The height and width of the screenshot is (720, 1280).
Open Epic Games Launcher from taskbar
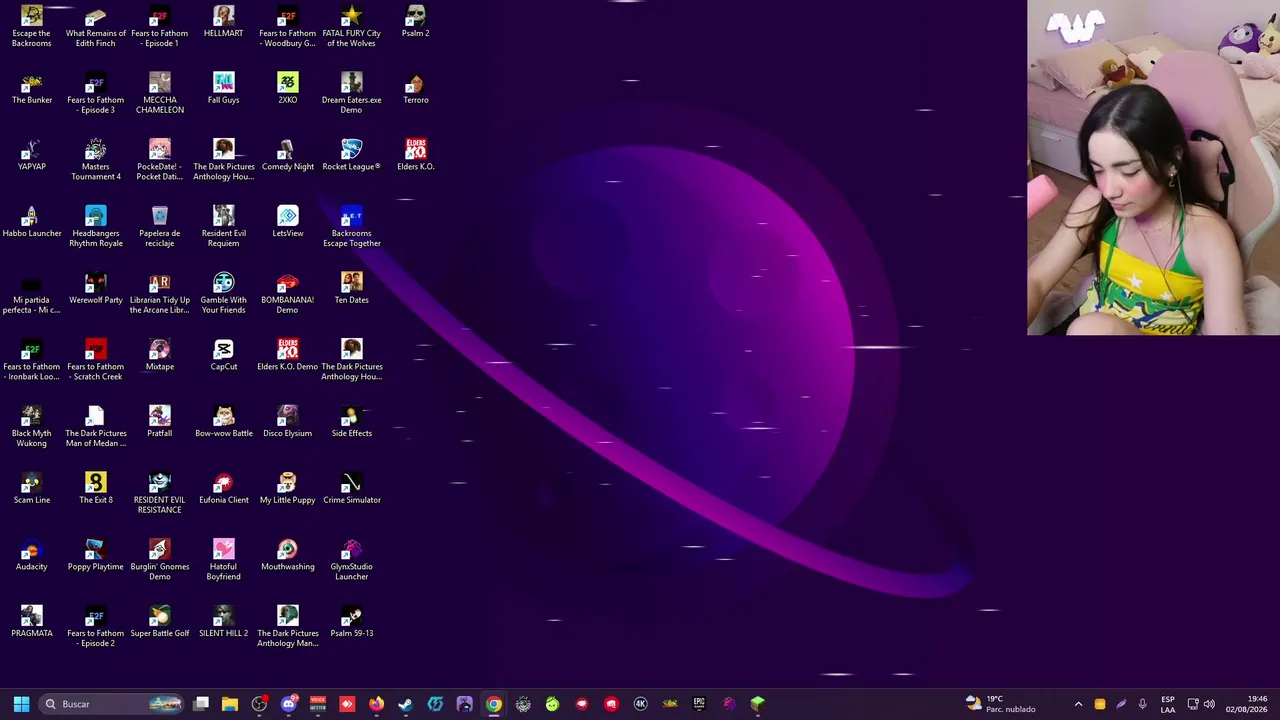(699, 704)
